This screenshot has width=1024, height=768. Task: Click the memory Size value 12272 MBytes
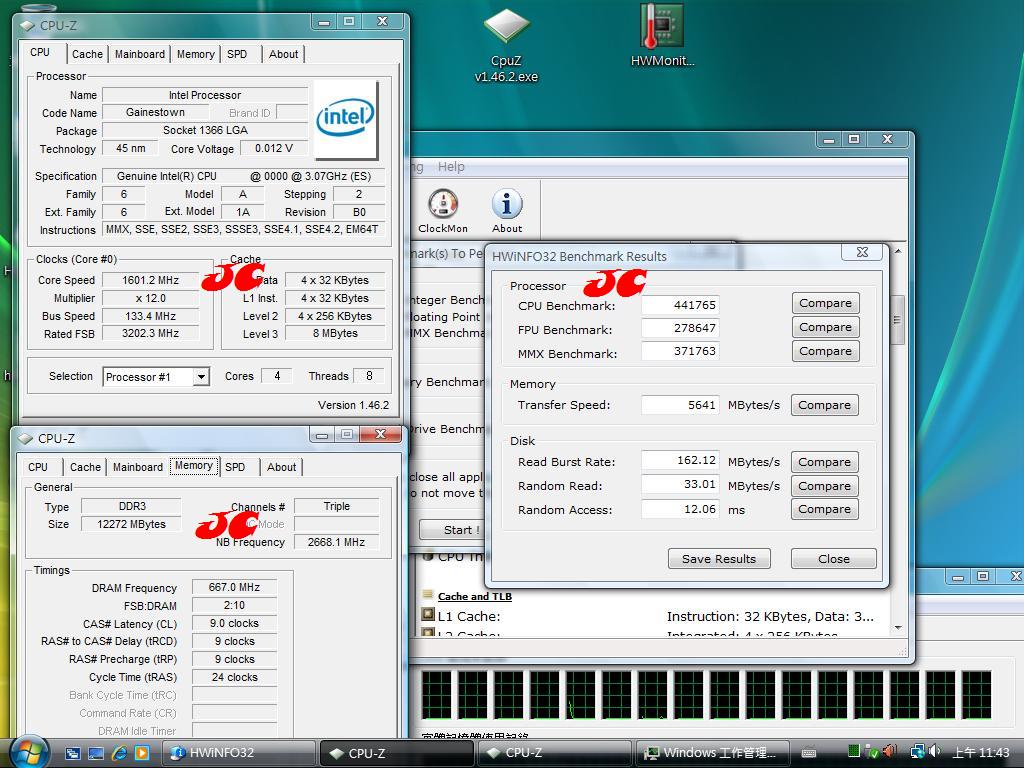pyautogui.click(x=131, y=524)
